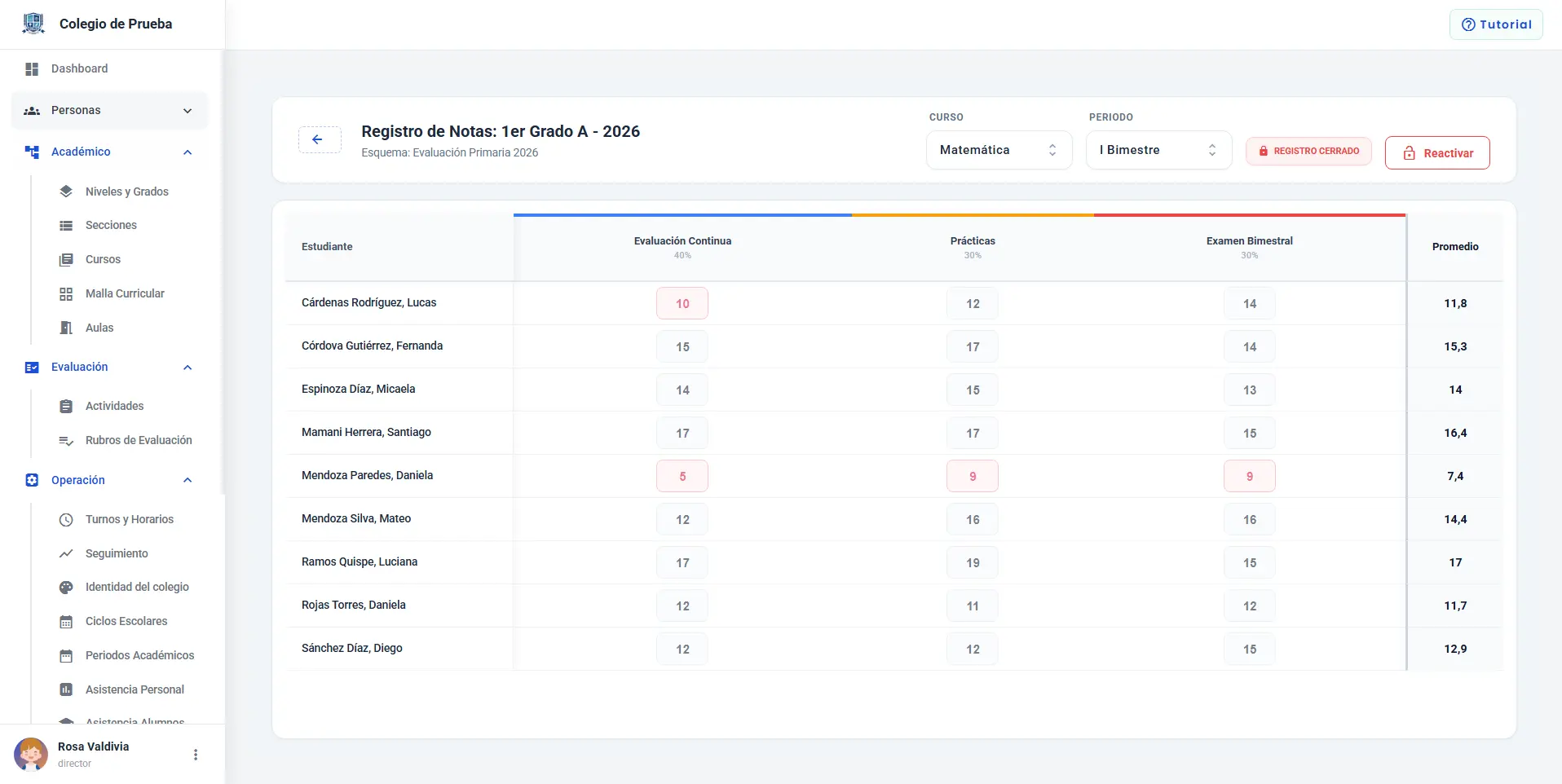Screen dimensions: 1562x784
Task: Collapse the Académico section chevron
Action: [x=188, y=152]
